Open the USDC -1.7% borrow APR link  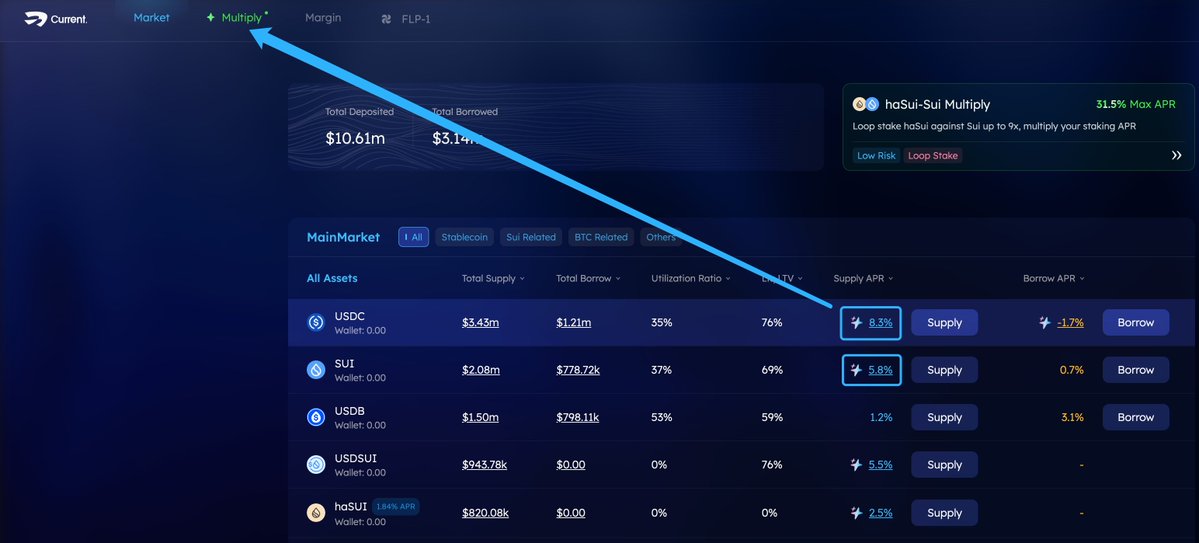(1071, 323)
